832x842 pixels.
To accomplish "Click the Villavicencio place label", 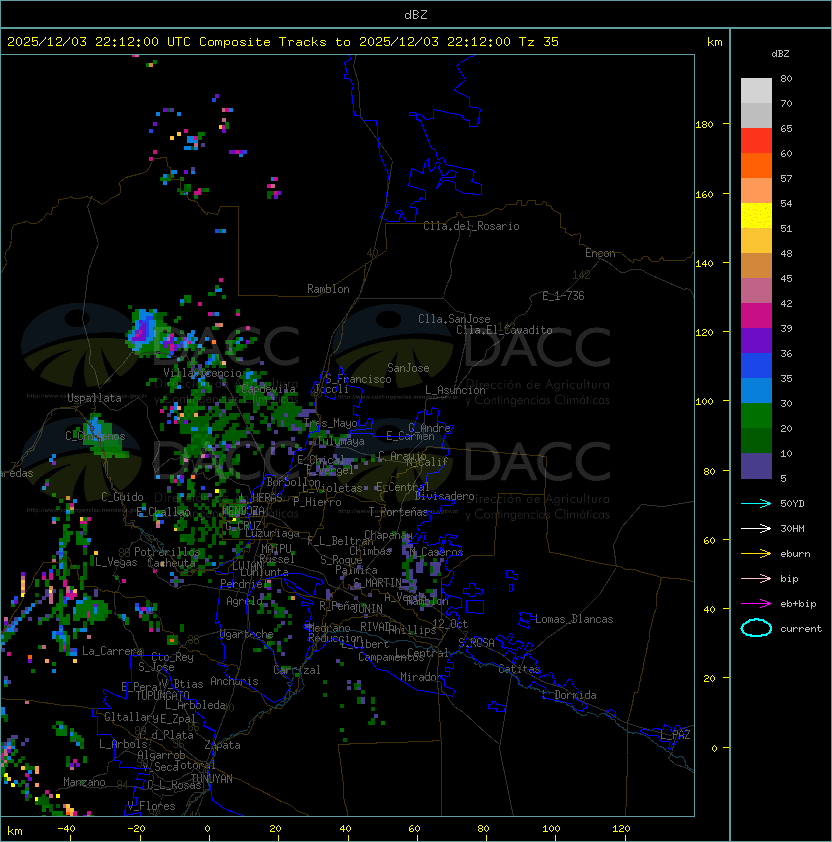I will pos(202,373).
